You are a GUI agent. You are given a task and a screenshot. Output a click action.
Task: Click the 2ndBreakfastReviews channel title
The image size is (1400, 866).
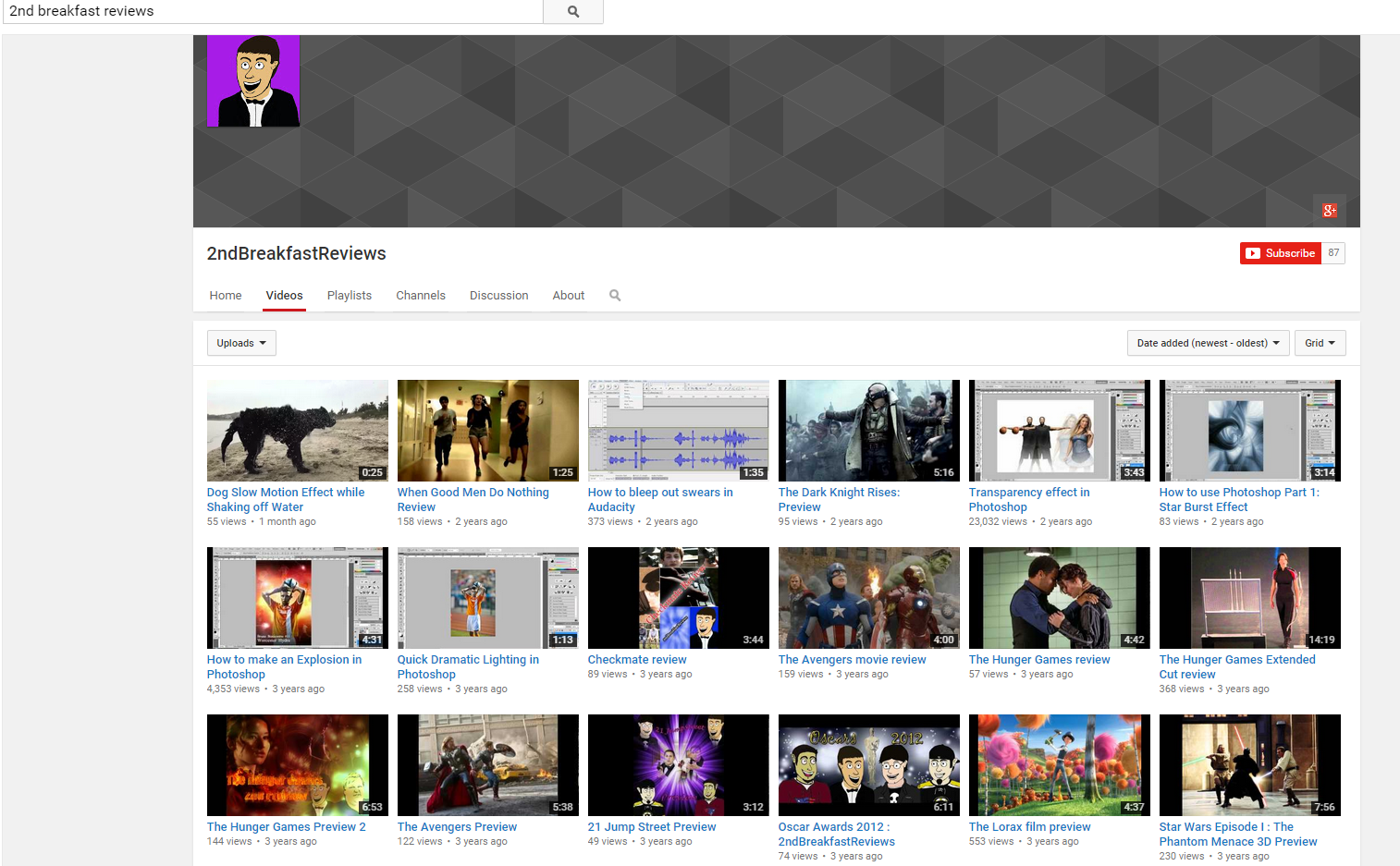(297, 253)
